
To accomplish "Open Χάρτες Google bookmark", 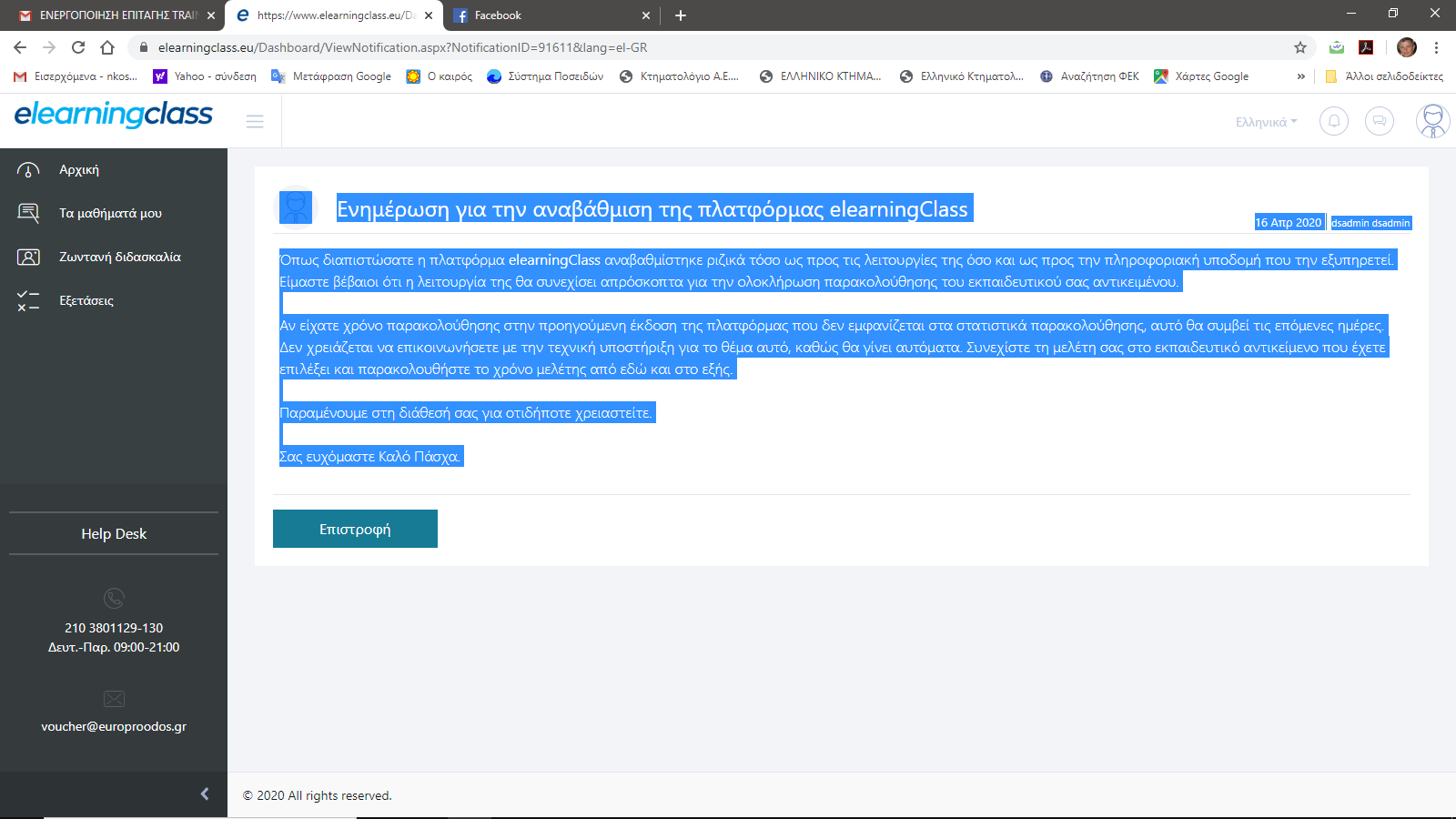I will pos(1201,76).
